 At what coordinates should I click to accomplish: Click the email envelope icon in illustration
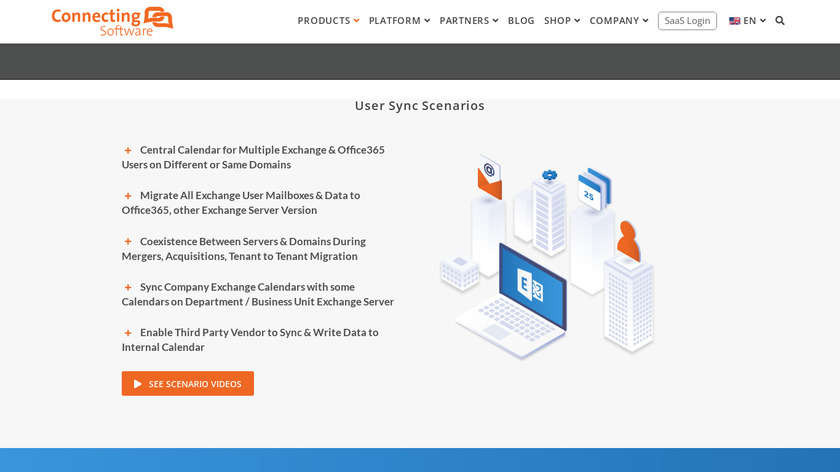coord(490,177)
